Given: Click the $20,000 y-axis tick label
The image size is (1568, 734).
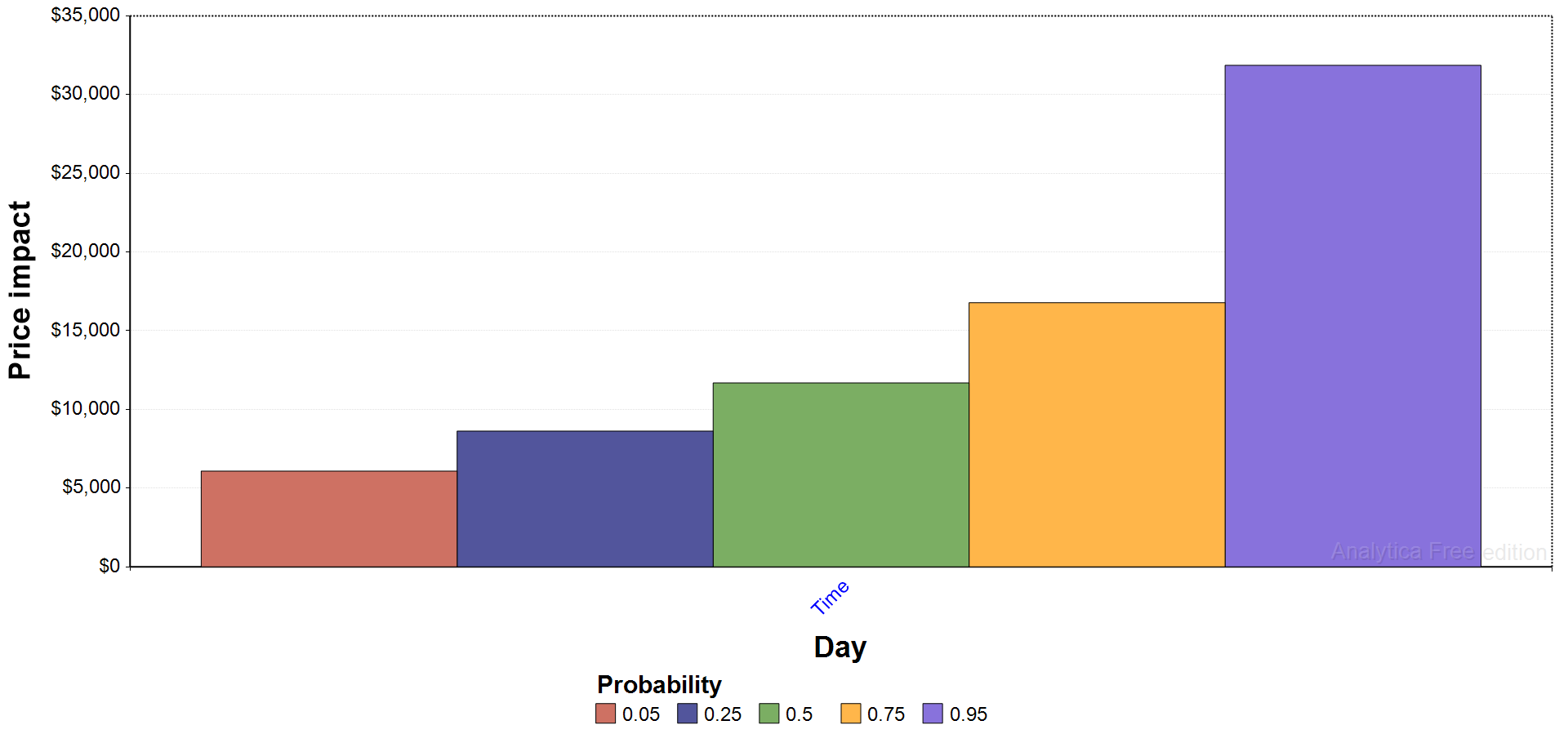Looking at the screenshot, I should [x=85, y=251].
